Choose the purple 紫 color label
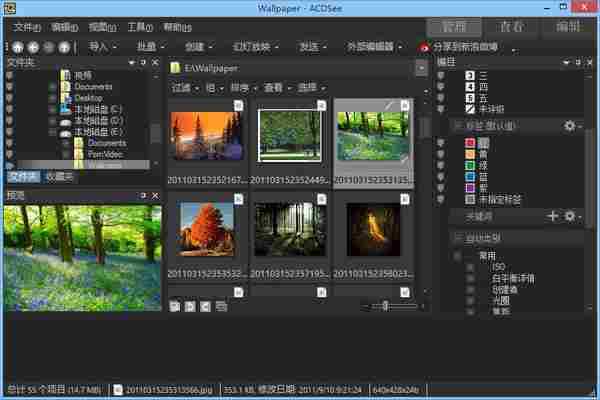600x400 pixels. tap(470, 188)
